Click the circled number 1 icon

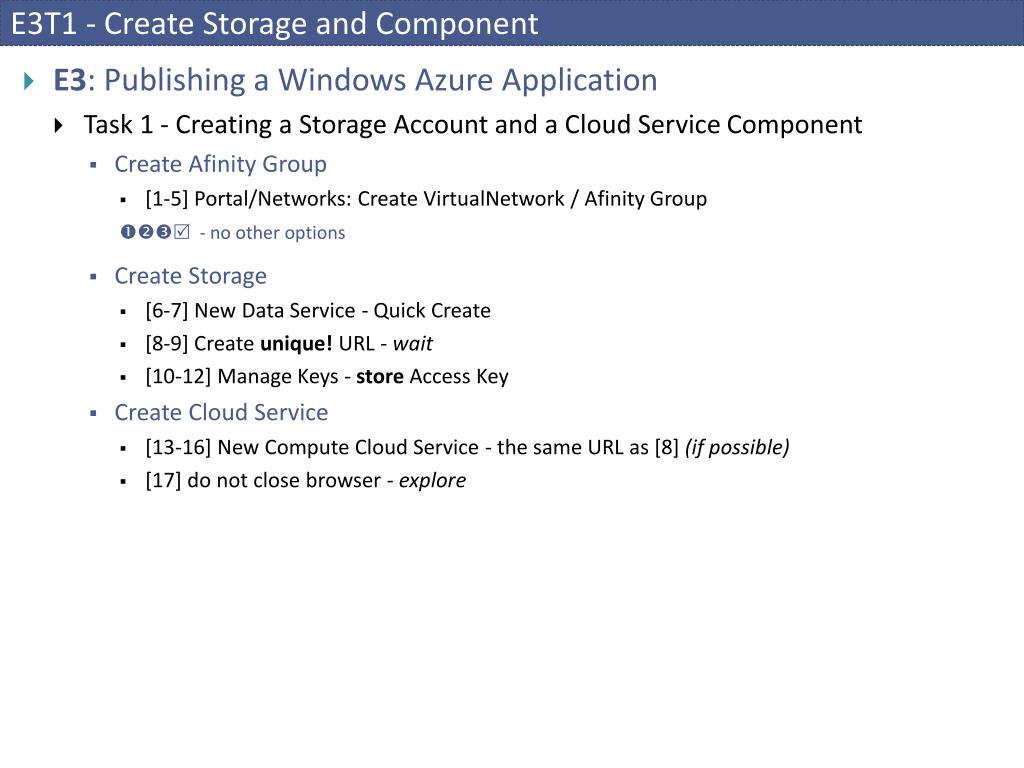coord(128,232)
